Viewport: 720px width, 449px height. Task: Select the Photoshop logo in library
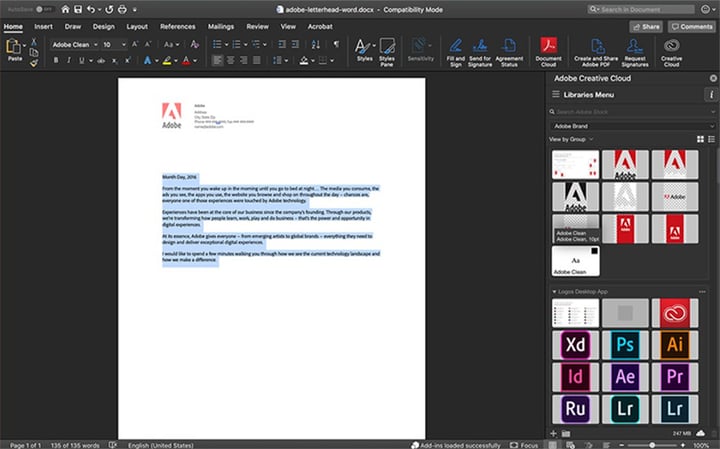624,346
